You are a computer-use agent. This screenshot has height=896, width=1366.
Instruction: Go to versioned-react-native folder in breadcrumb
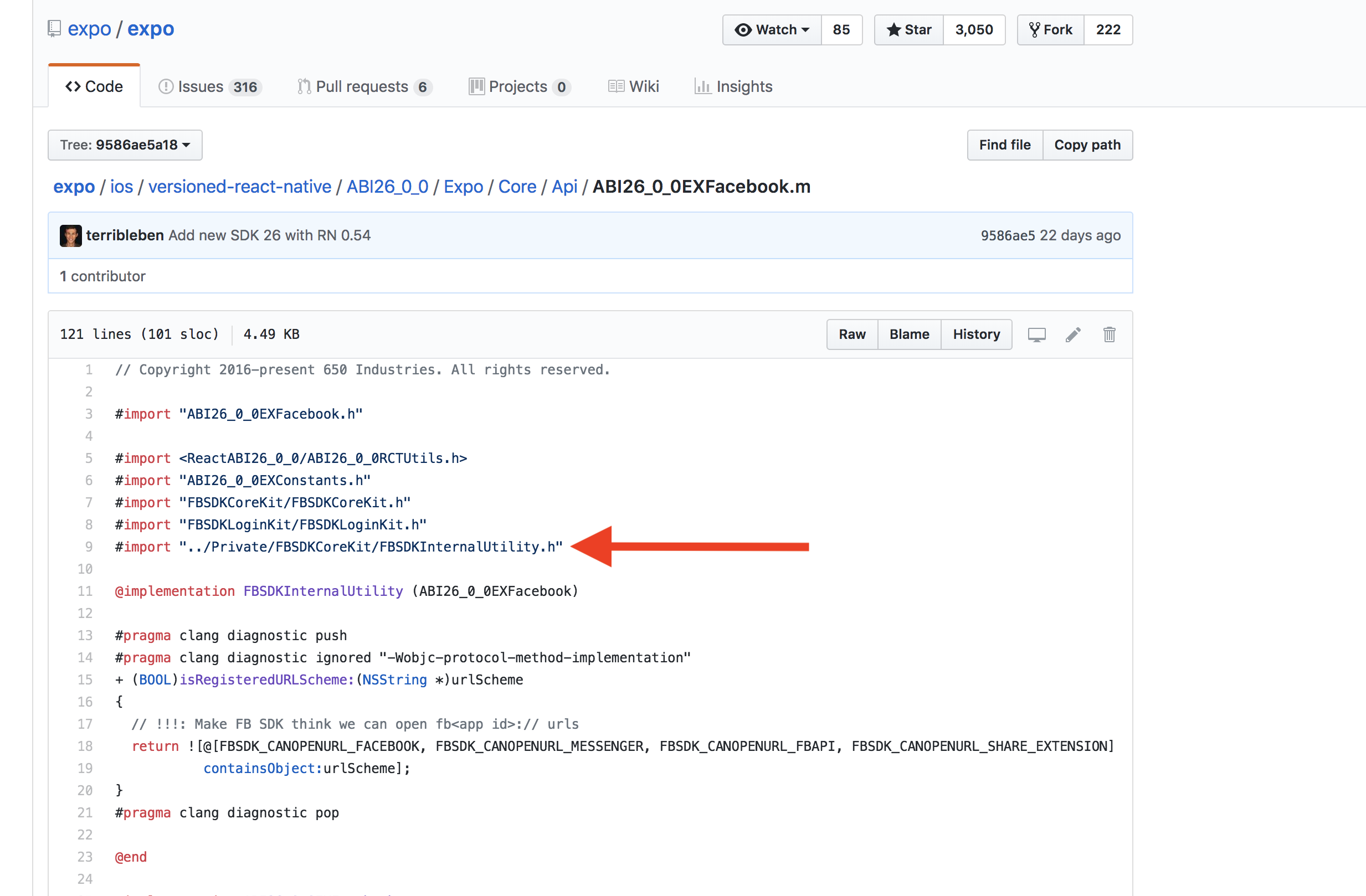(x=240, y=187)
